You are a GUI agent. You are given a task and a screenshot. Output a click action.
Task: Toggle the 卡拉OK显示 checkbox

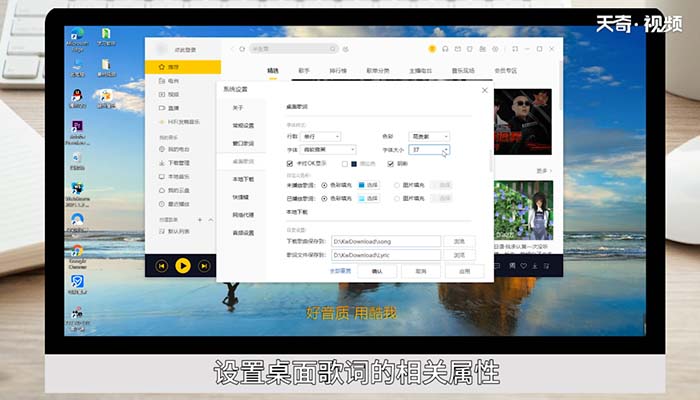point(290,164)
